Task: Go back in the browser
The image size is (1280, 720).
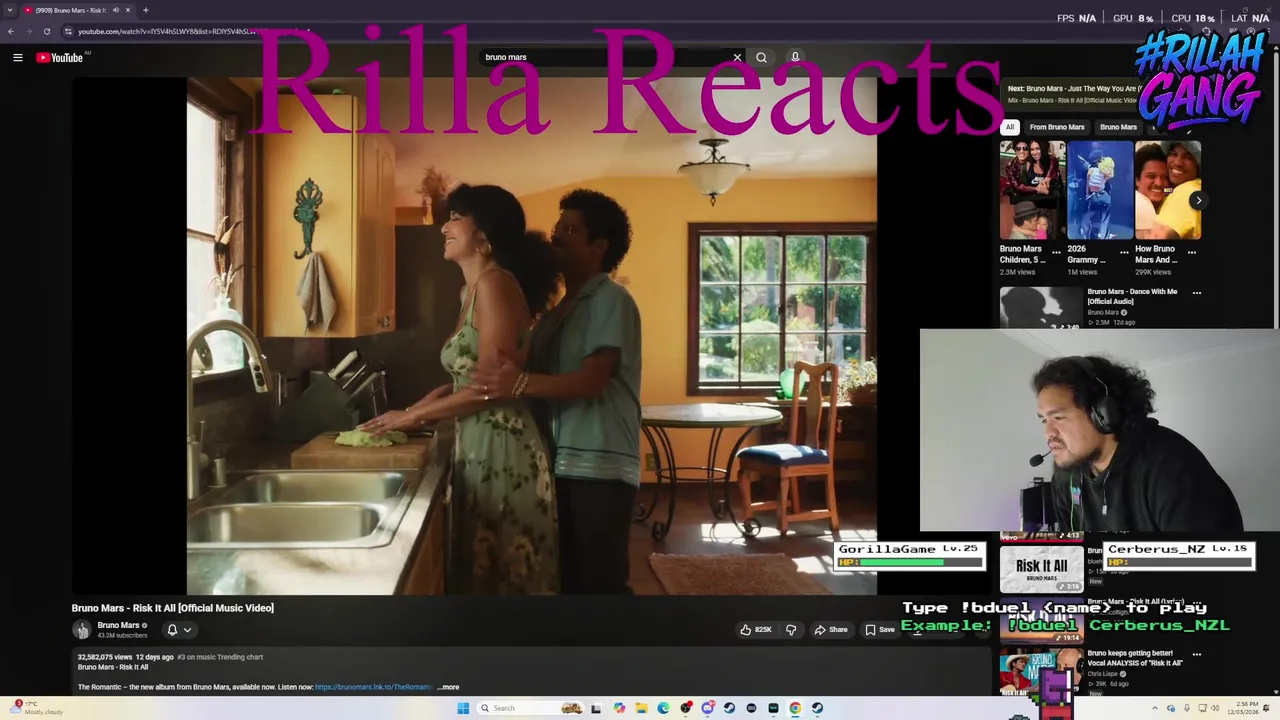Action: (x=11, y=31)
